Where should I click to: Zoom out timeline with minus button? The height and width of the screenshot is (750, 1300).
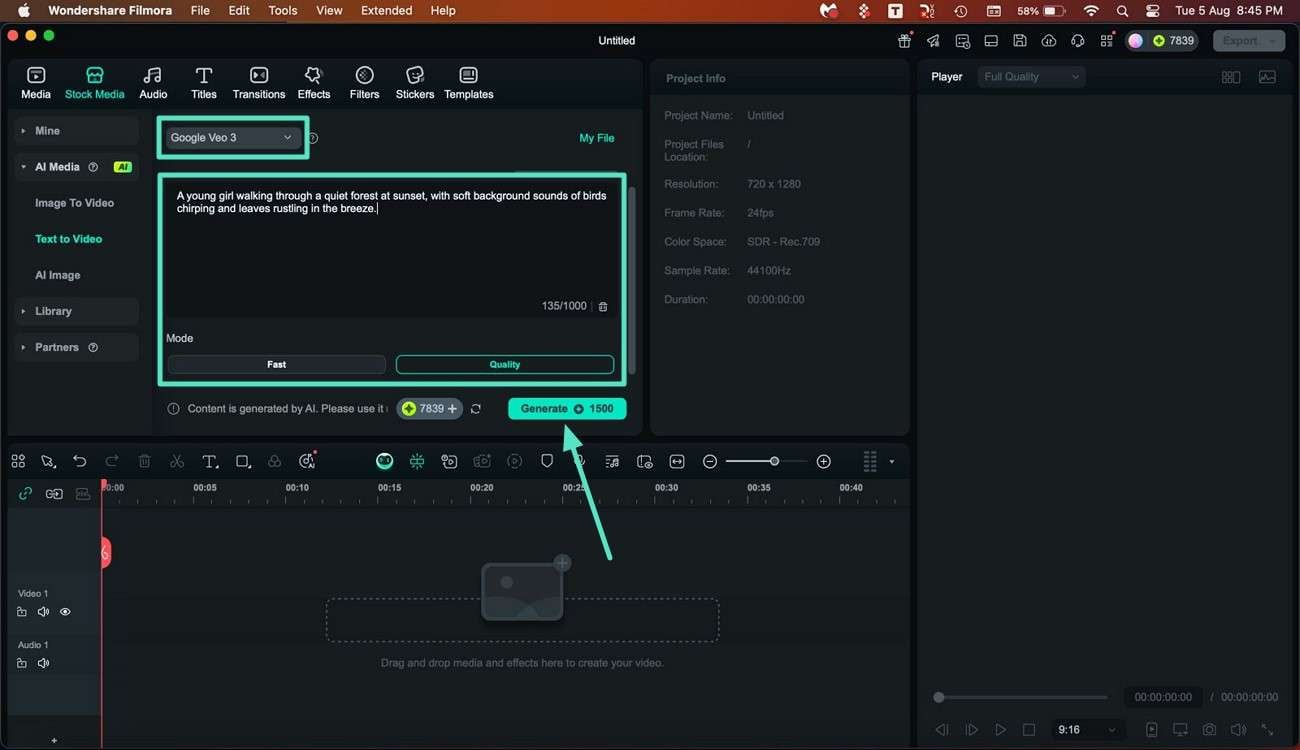710,461
